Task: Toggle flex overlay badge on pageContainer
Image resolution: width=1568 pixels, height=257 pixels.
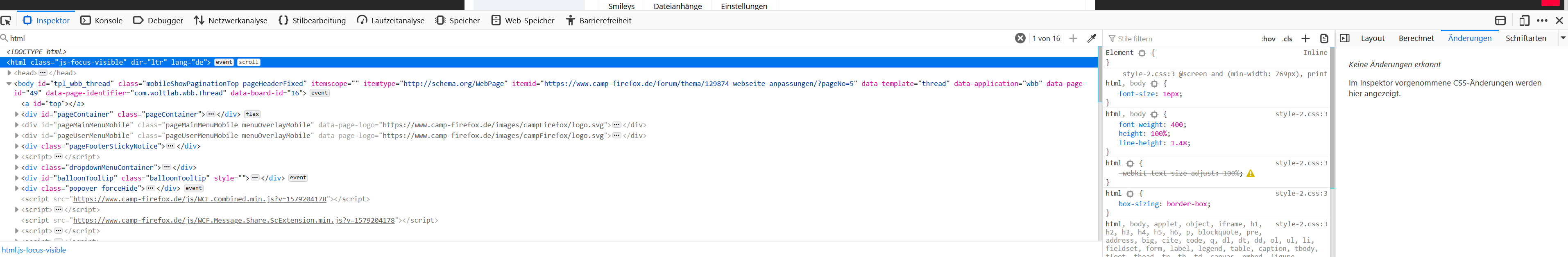Action: tap(253, 114)
